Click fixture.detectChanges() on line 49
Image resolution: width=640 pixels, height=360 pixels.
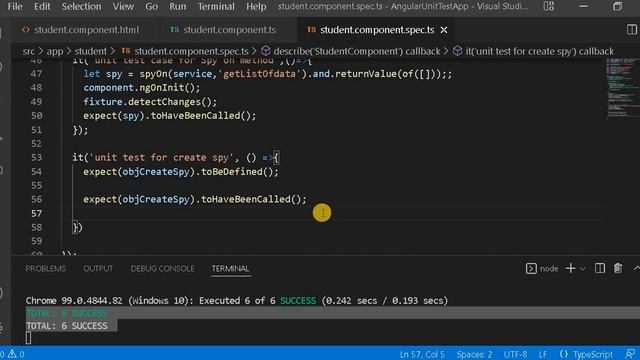point(150,102)
